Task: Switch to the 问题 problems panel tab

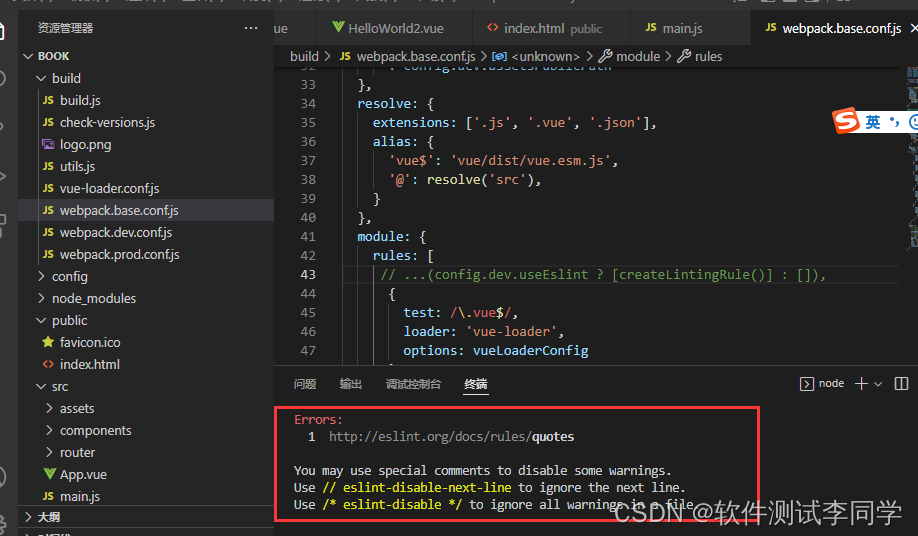Action: pos(305,384)
